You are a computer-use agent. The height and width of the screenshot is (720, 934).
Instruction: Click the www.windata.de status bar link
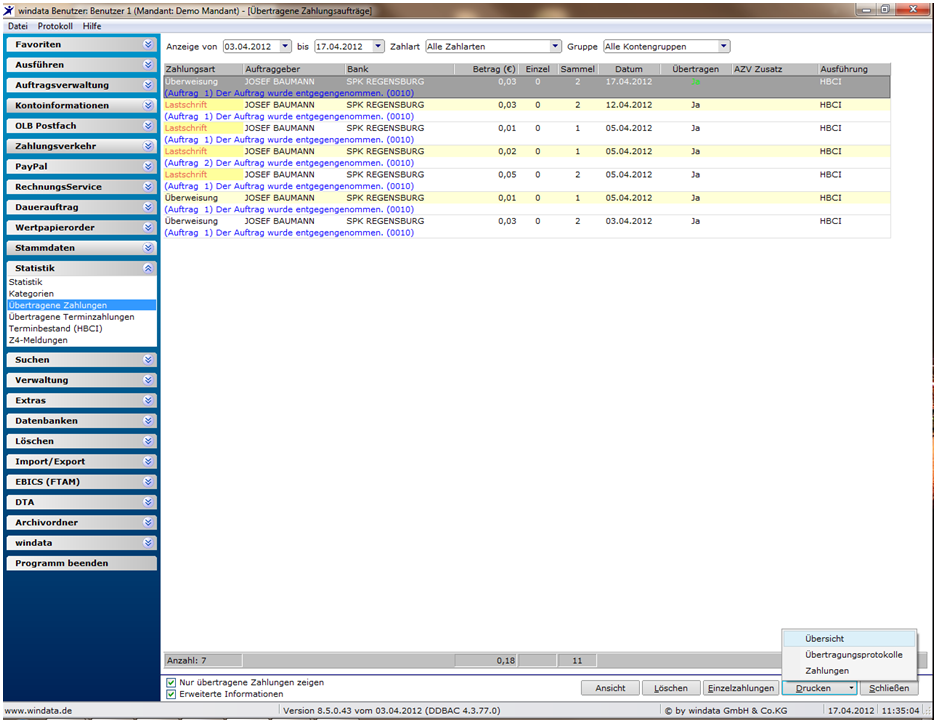click(38, 710)
